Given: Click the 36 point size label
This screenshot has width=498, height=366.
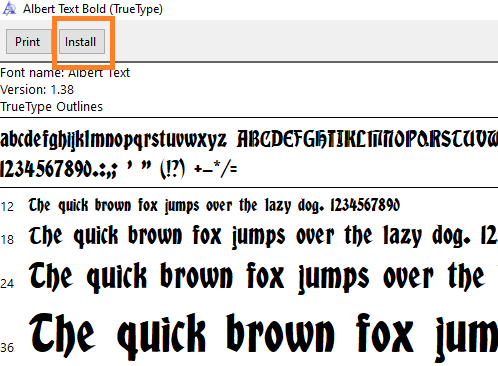Looking at the screenshot, I should point(7,348).
